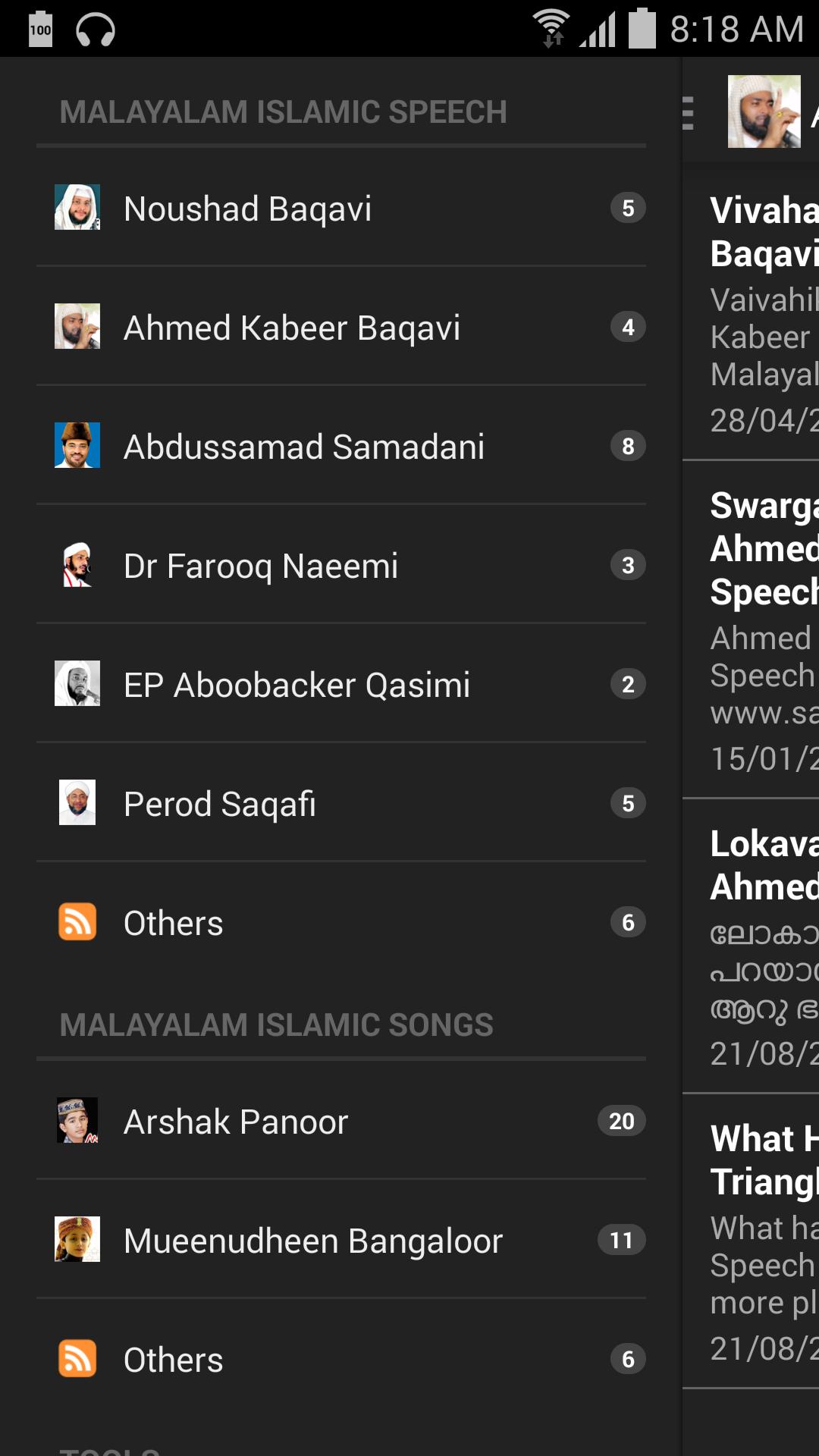Tap the Ahmed Kabeer Baqavi avatar icon
Viewport: 819px width, 1456px height.
[x=77, y=327]
